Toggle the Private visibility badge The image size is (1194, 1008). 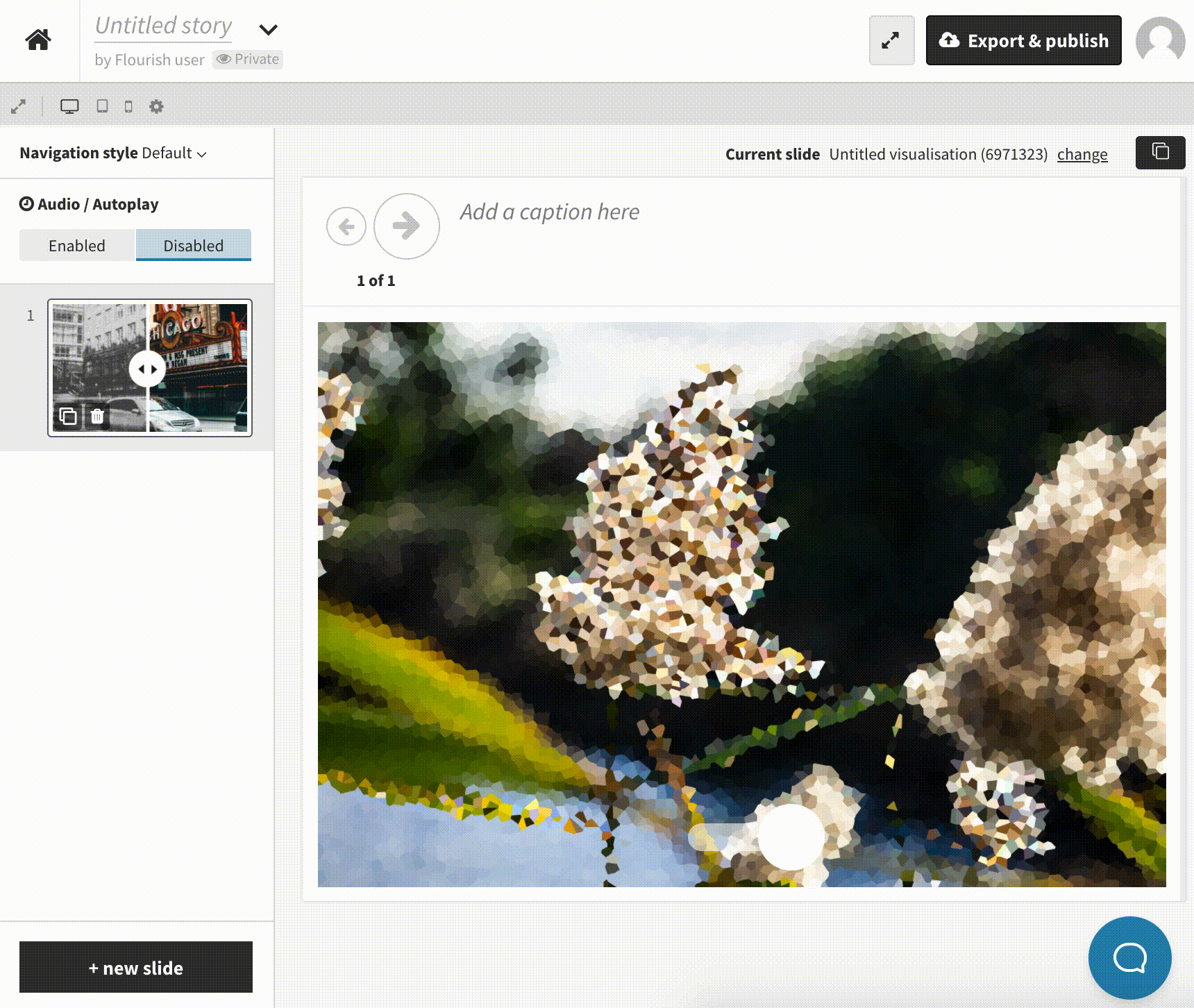click(x=248, y=59)
